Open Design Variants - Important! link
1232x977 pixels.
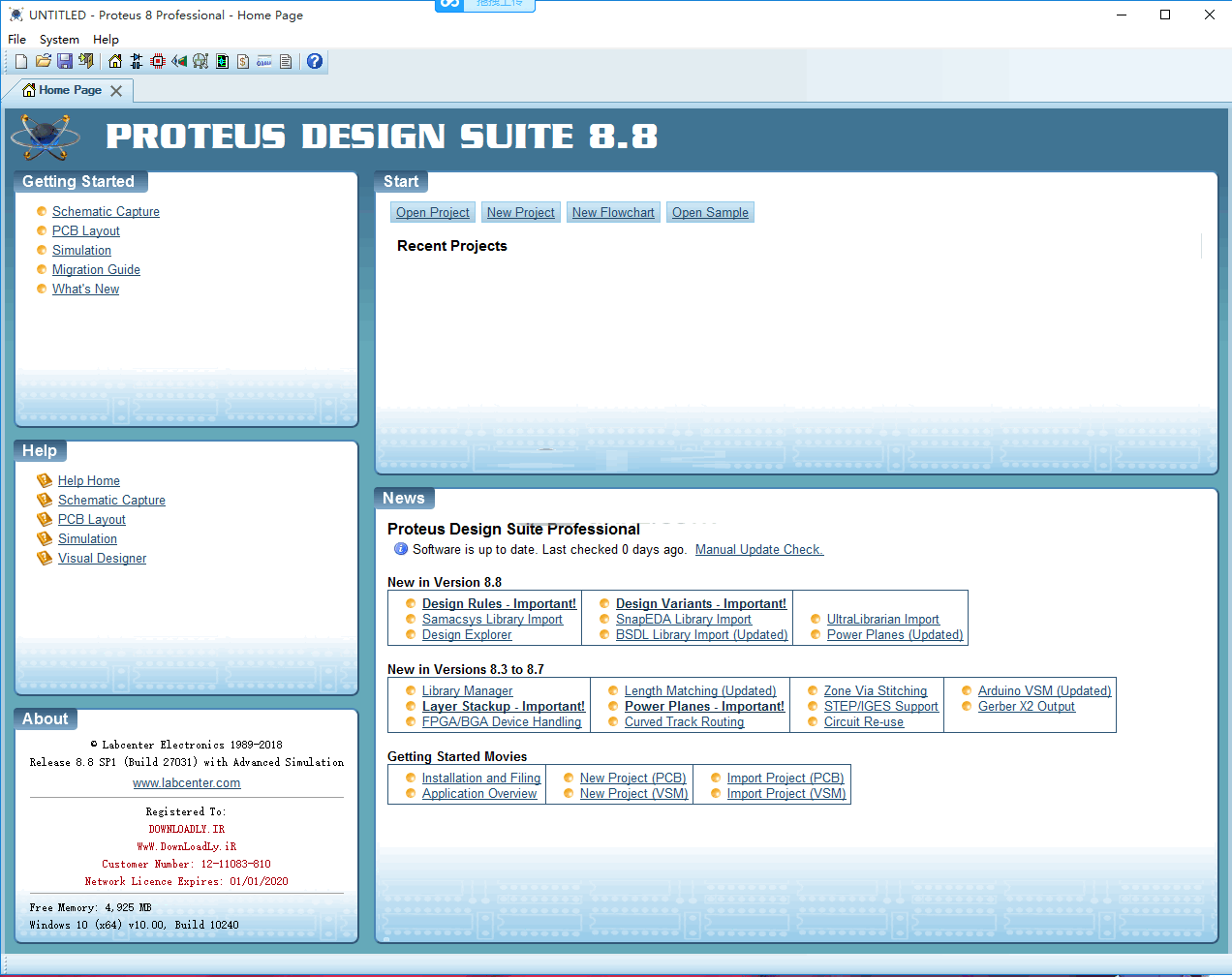(701, 604)
